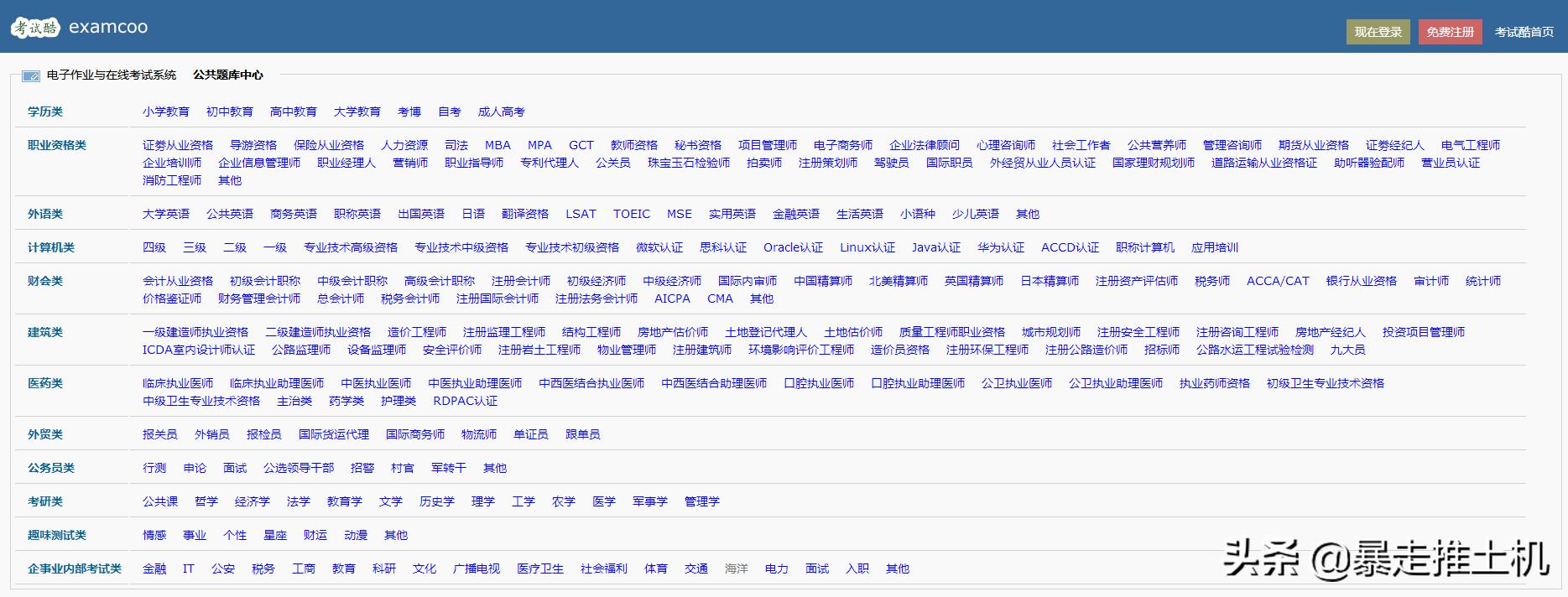Open 公选领导干部 link

(299, 468)
